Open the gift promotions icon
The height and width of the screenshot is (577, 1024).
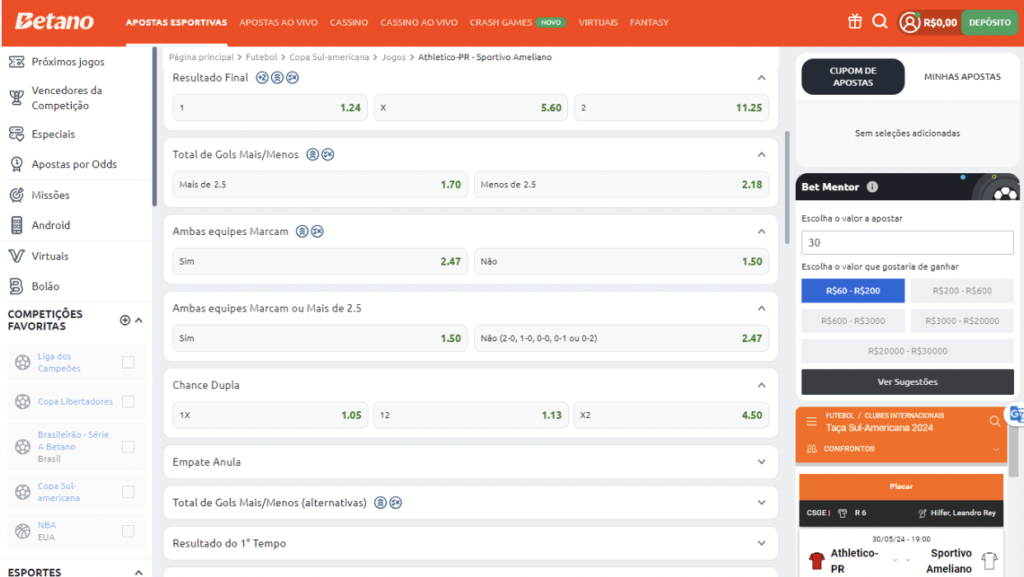pyautogui.click(x=855, y=22)
